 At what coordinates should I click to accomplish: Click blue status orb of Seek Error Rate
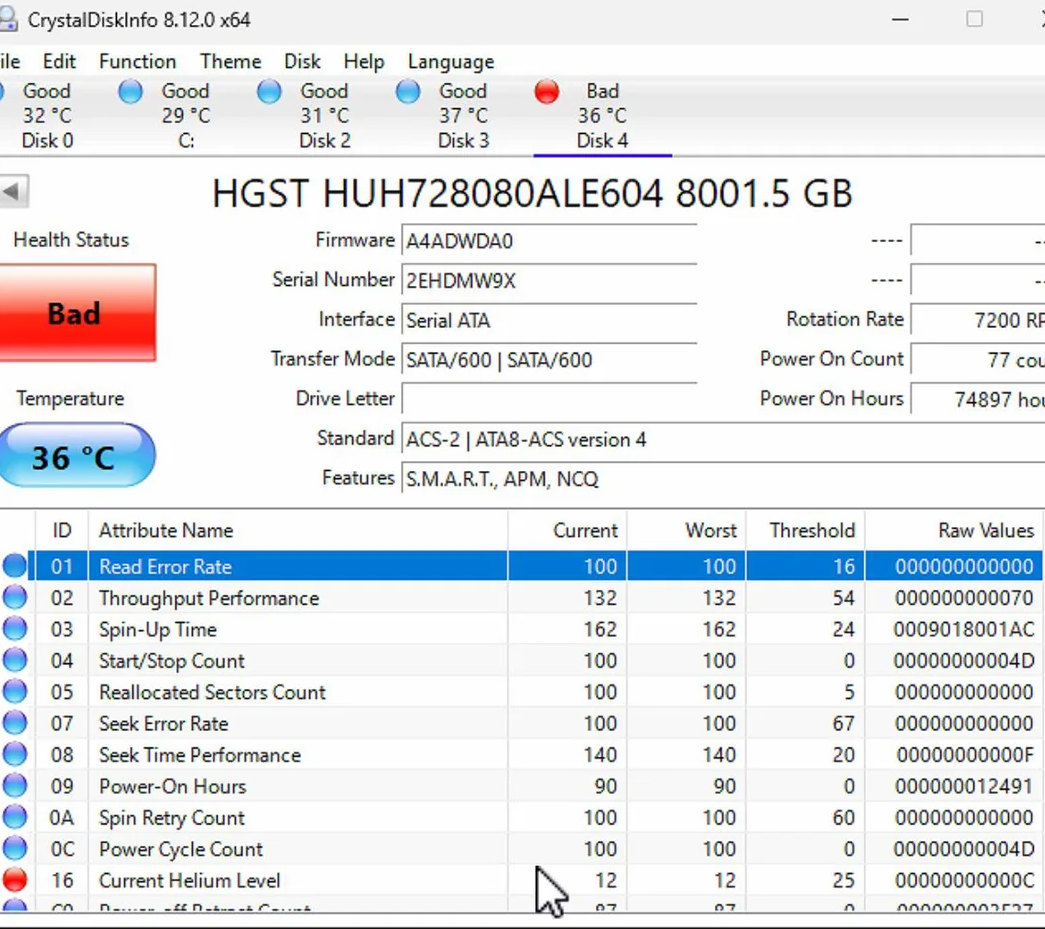click(15, 722)
